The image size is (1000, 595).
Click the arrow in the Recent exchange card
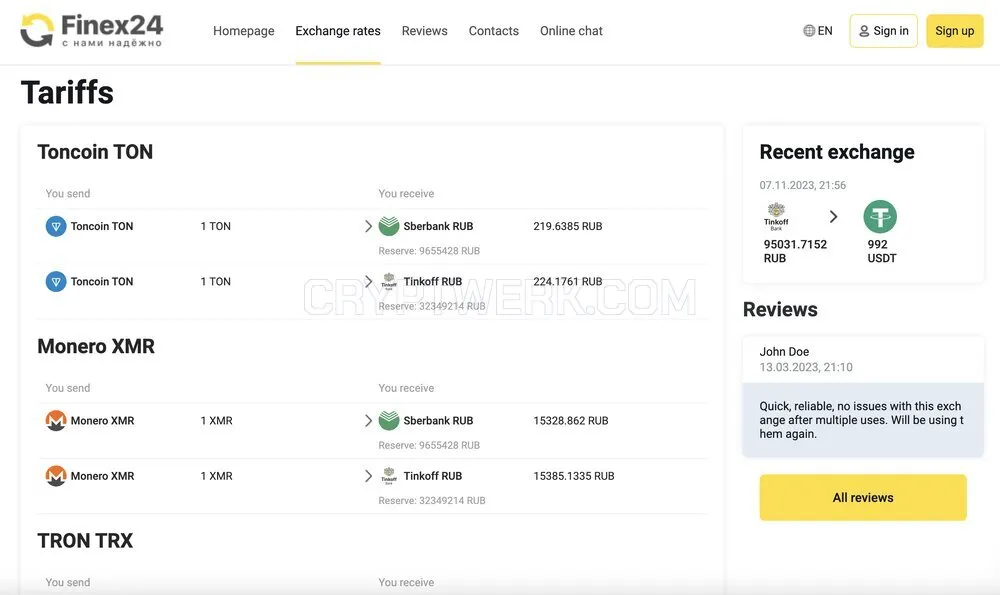point(834,217)
